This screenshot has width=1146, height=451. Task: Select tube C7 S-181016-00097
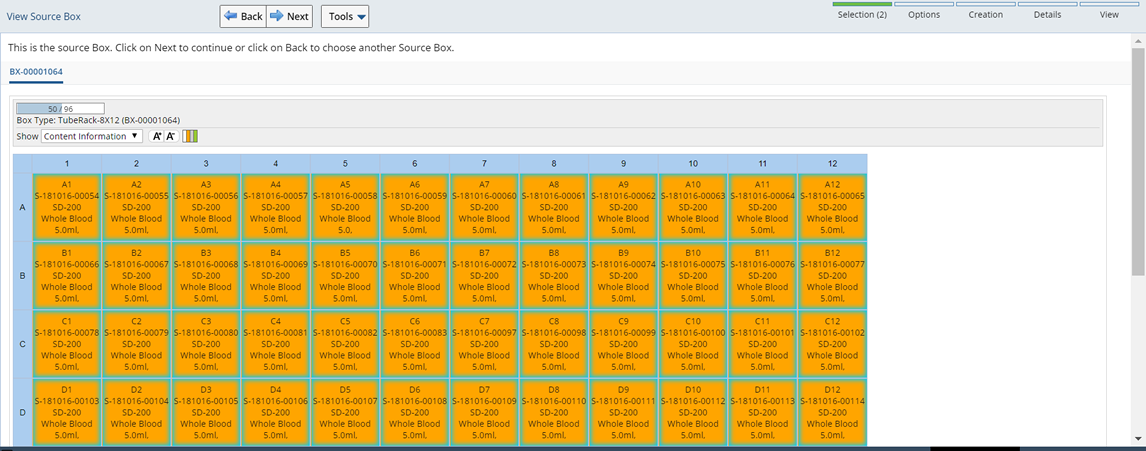[x=485, y=344]
